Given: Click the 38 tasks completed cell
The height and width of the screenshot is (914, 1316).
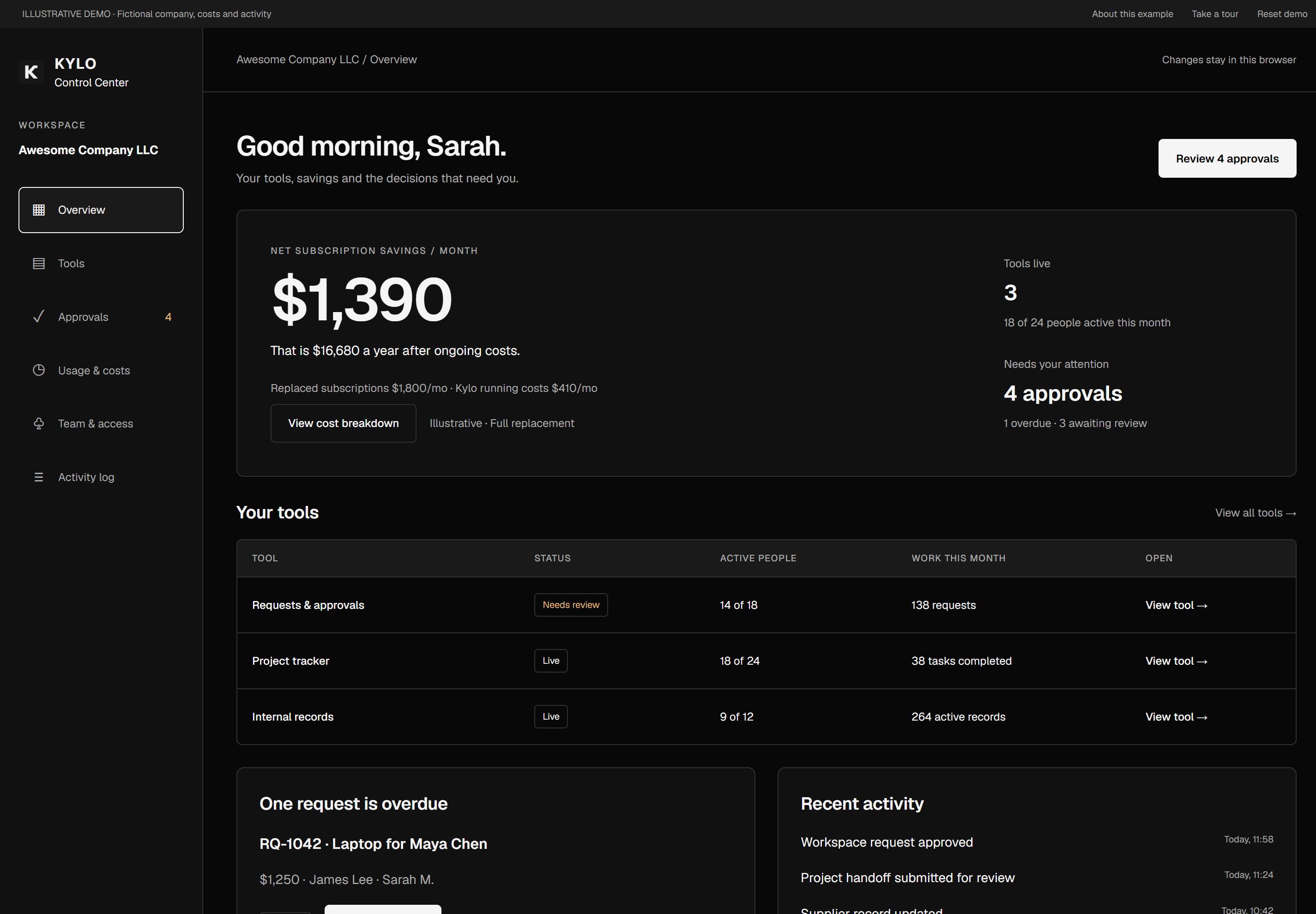Looking at the screenshot, I should point(961,661).
